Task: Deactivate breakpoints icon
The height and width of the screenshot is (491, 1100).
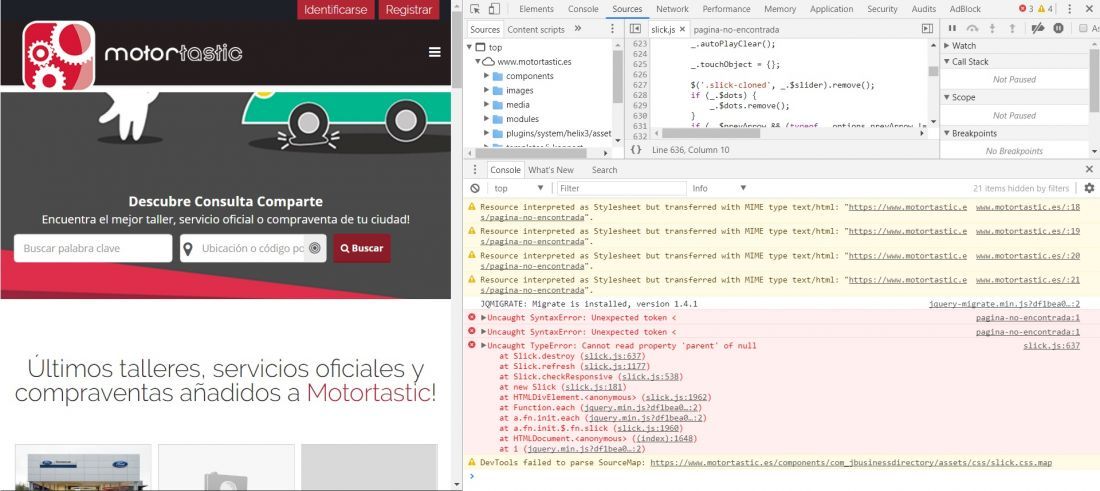Action: tap(1038, 28)
